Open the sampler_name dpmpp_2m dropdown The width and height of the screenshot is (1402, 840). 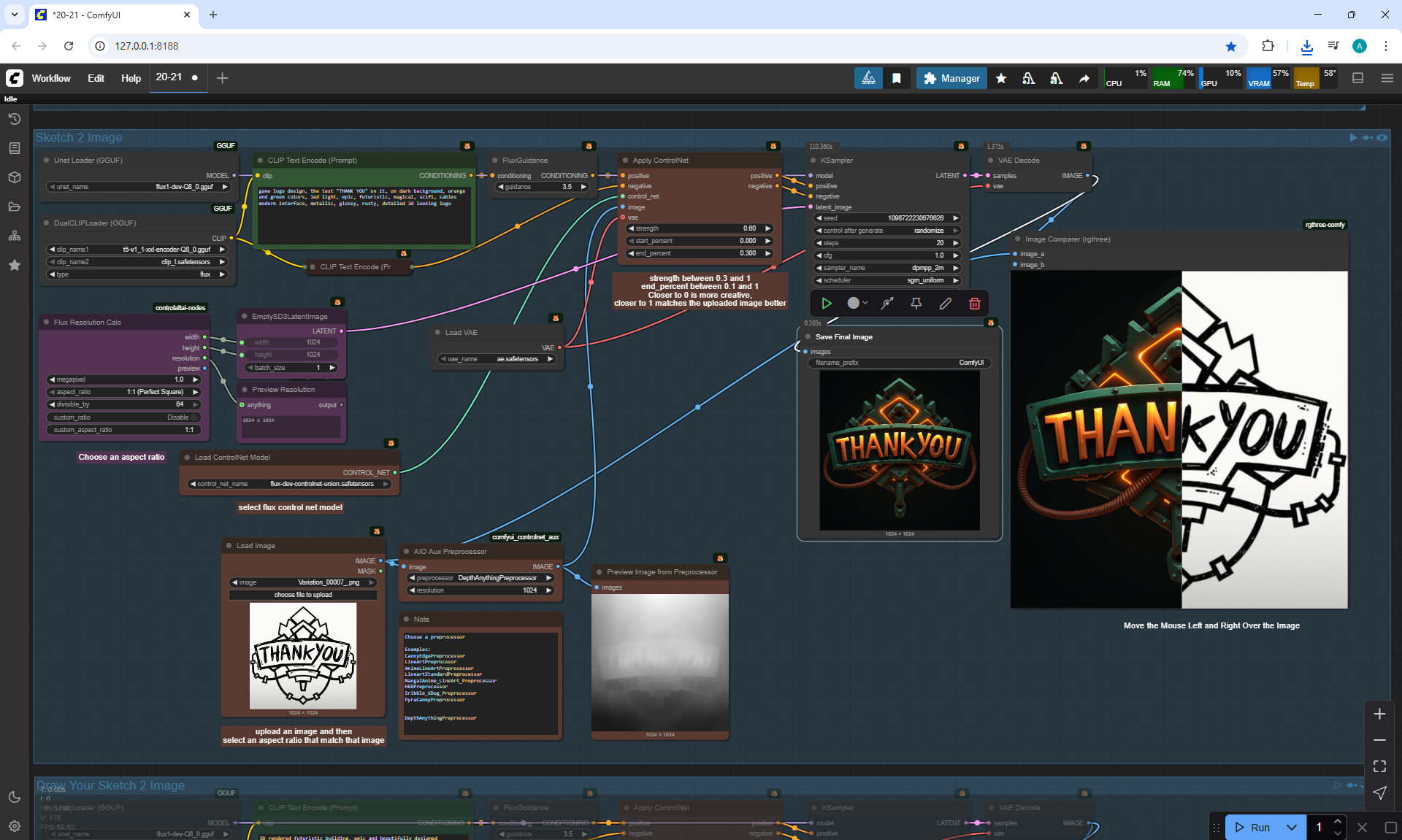tap(886, 268)
